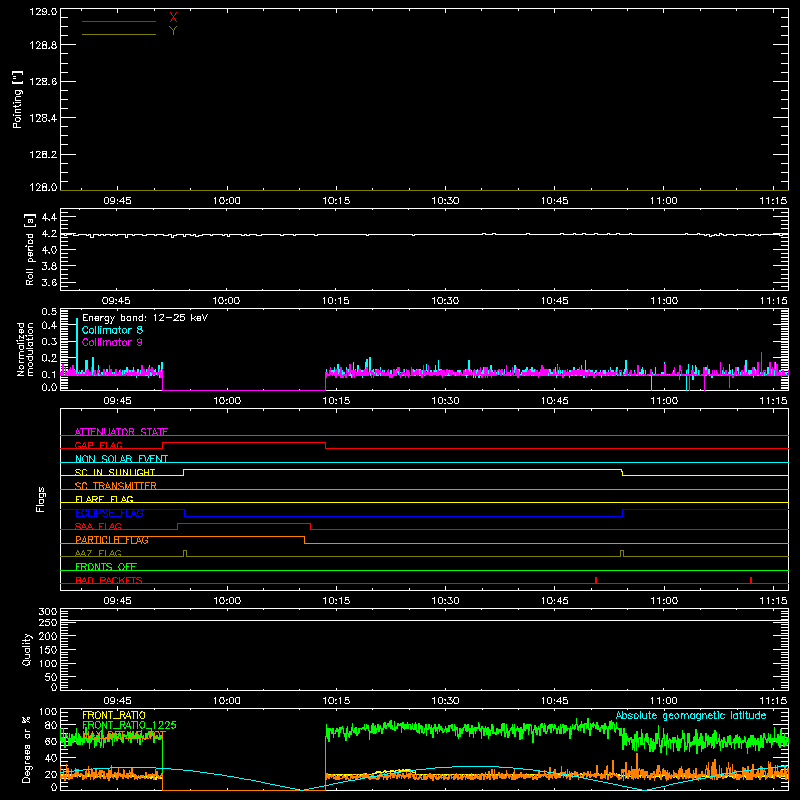800x800 pixels.
Task: Select the olive Y legend line sample
Action: (119, 34)
